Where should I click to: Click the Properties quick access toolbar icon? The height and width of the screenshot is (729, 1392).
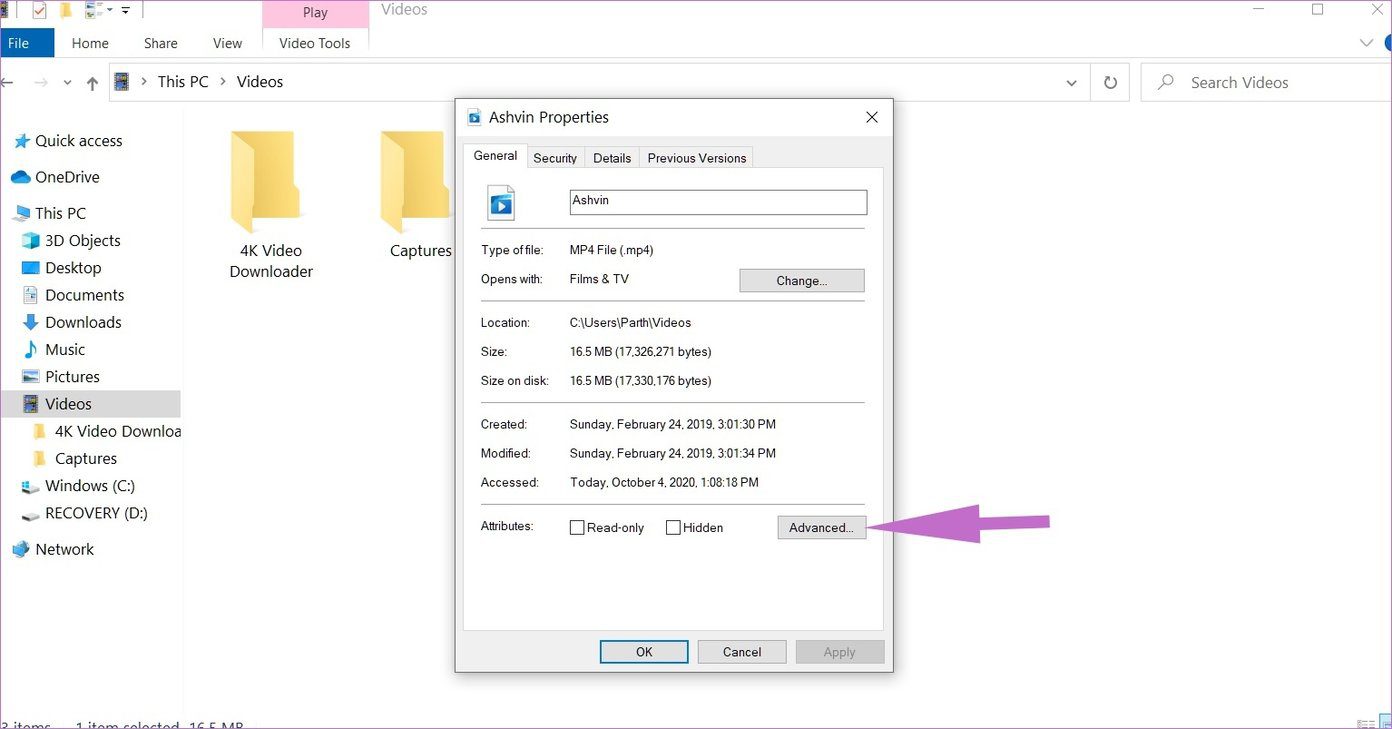tap(39, 10)
